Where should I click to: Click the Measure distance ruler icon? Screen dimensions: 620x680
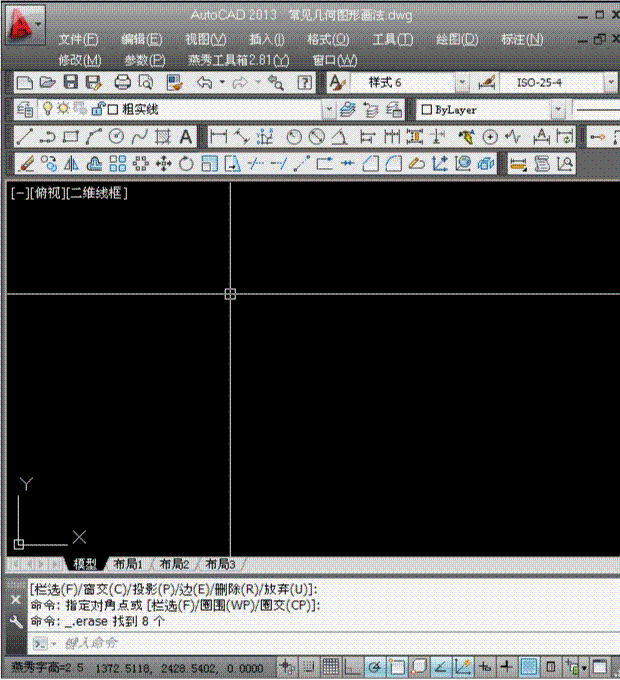pyautogui.click(x=519, y=164)
